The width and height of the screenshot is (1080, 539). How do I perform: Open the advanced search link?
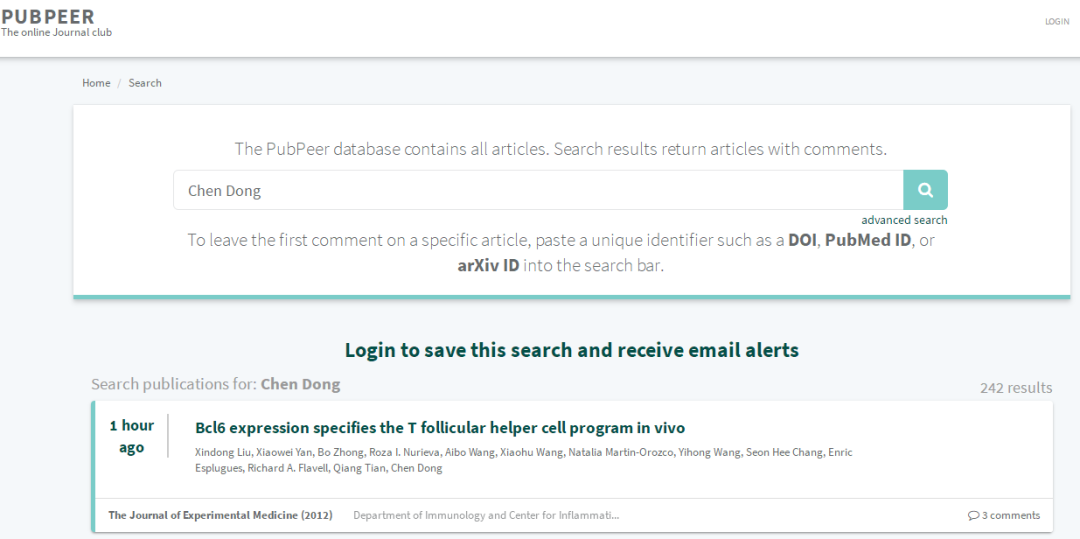(x=904, y=220)
